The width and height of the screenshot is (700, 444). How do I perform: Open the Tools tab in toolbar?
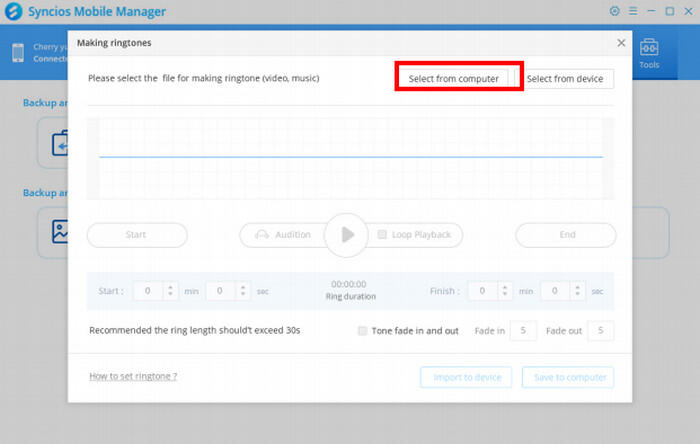(649, 53)
